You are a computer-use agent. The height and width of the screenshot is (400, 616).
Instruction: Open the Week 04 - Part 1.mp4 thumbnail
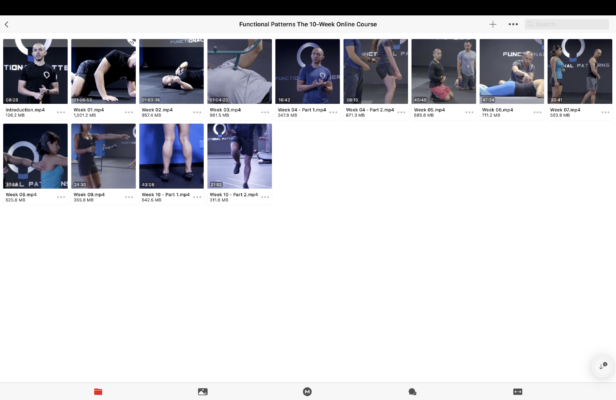308,71
